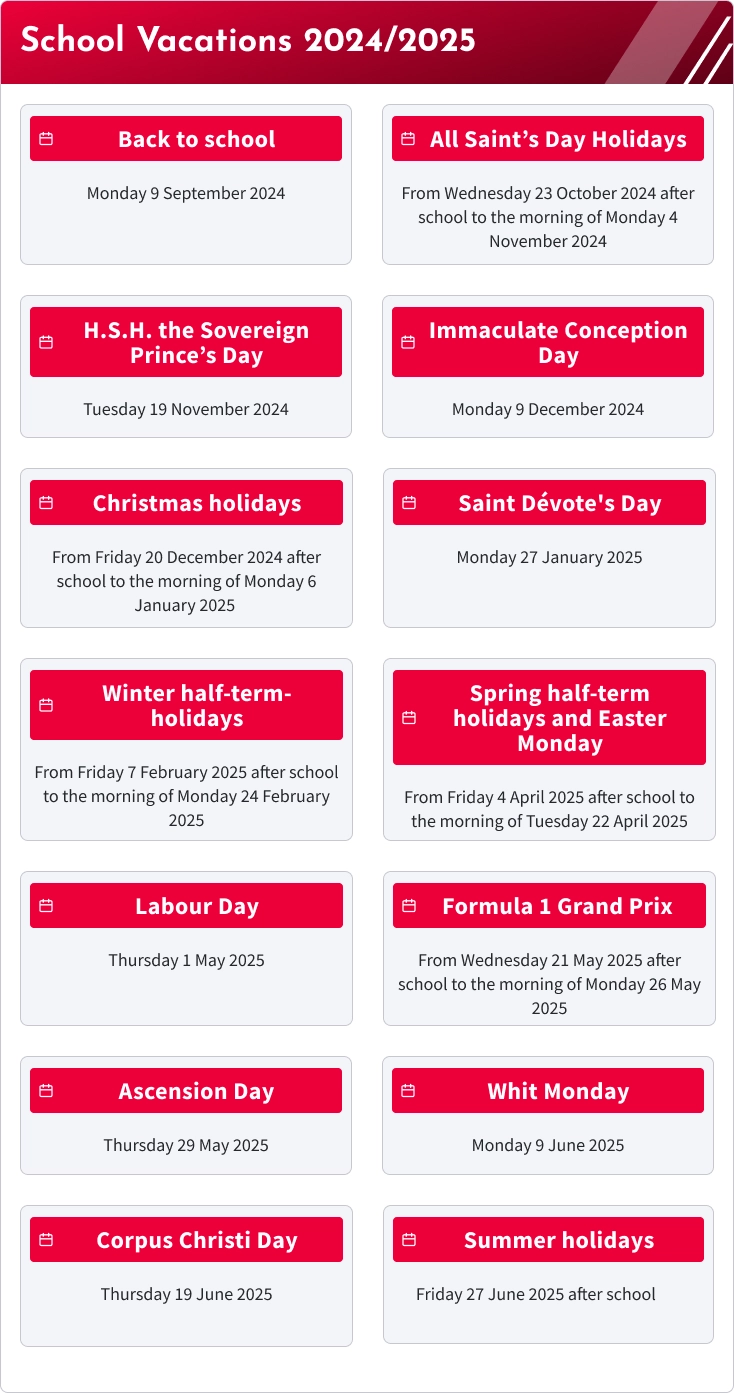Click calendar icon beside Ascension Day
Screen dimensions: 734x1393
tap(46, 1091)
